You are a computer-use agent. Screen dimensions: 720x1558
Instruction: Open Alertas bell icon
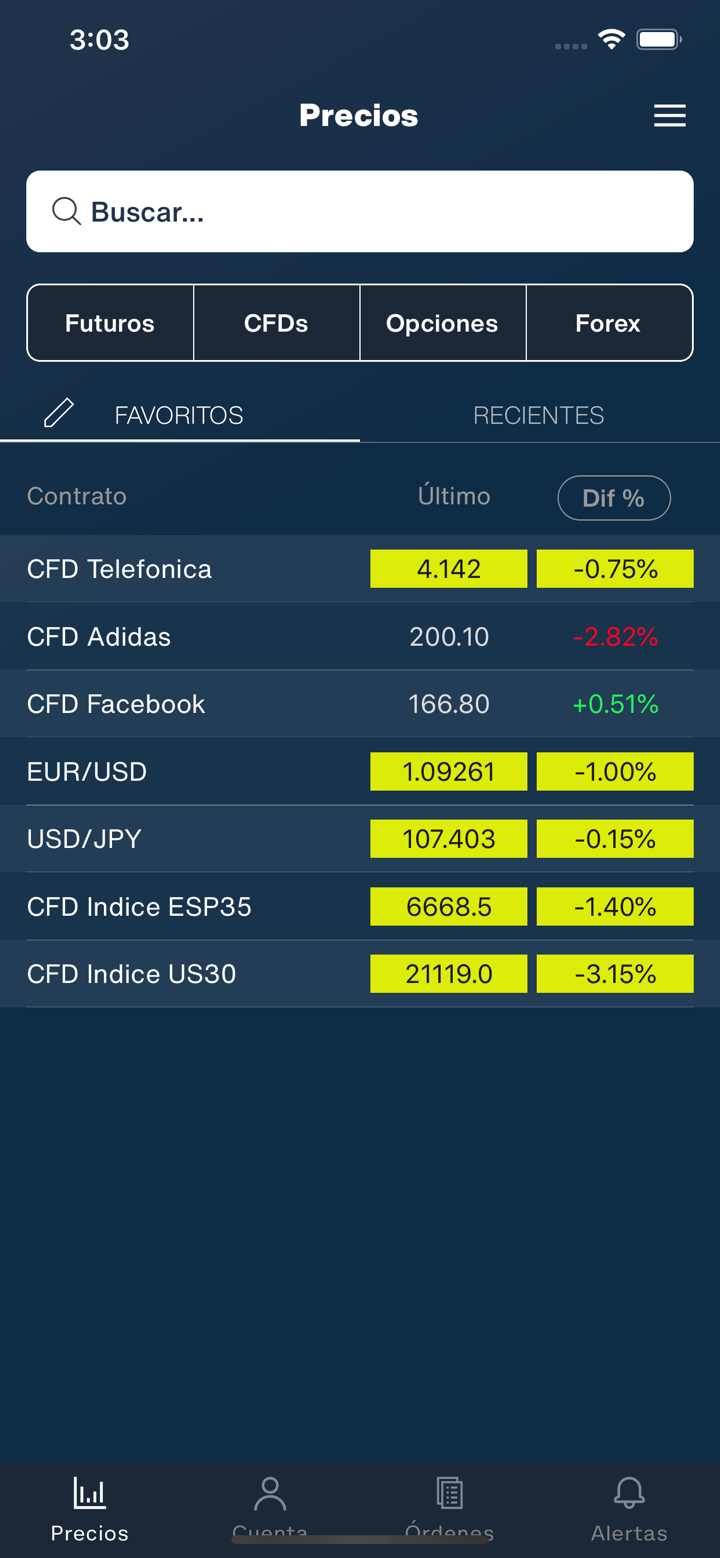pos(629,1493)
